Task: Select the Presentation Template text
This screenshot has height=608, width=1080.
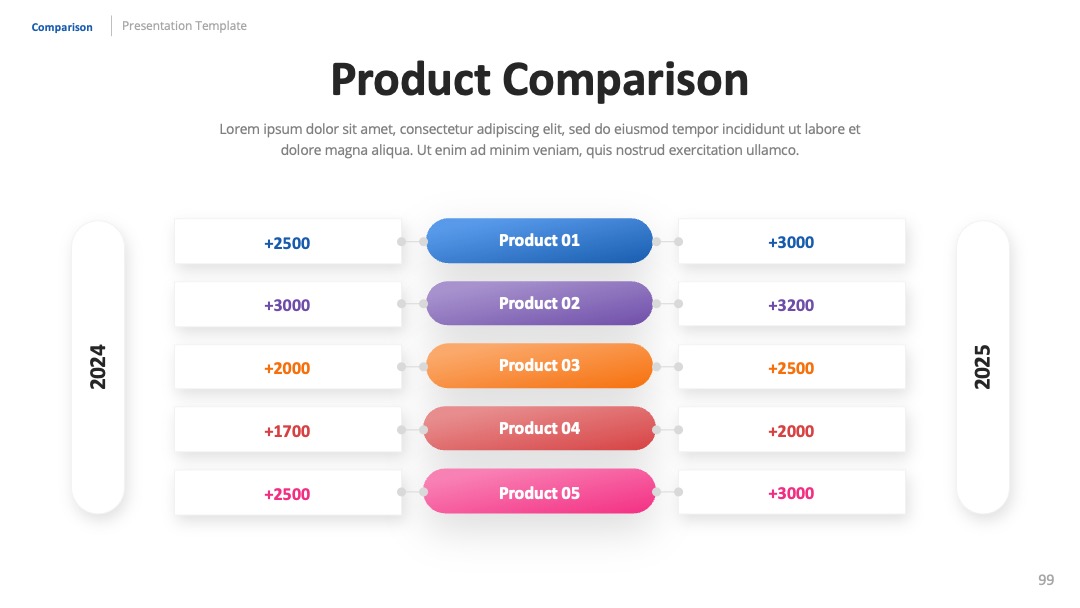Action: click(x=184, y=25)
